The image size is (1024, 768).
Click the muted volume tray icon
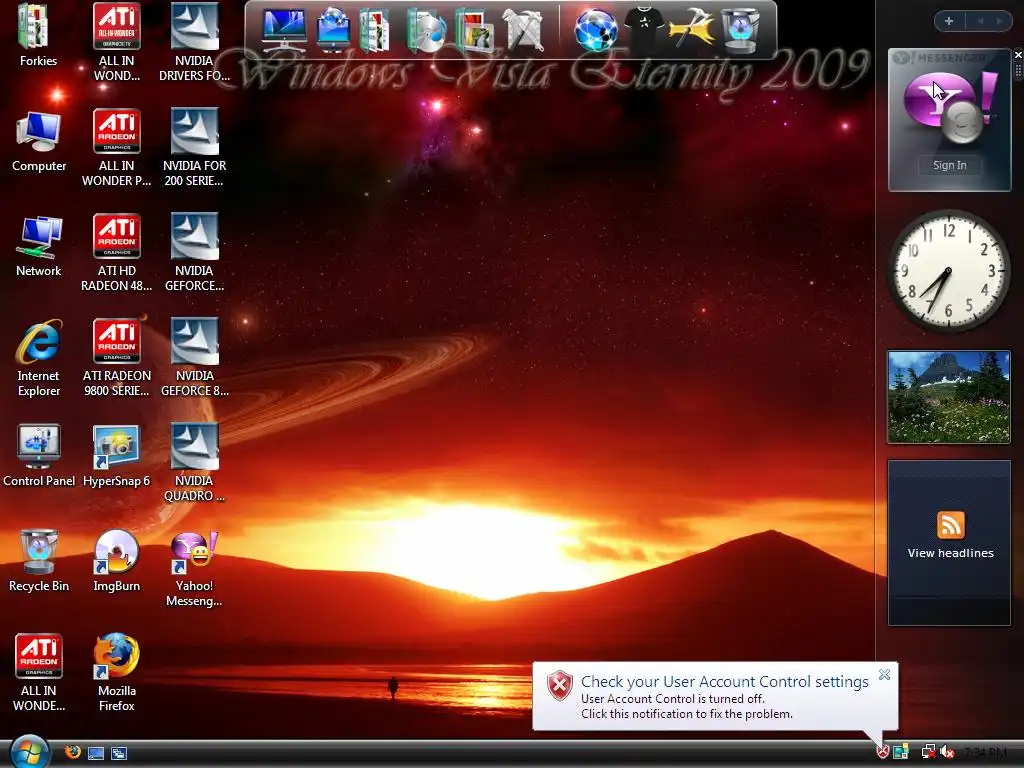pos(948,752)
